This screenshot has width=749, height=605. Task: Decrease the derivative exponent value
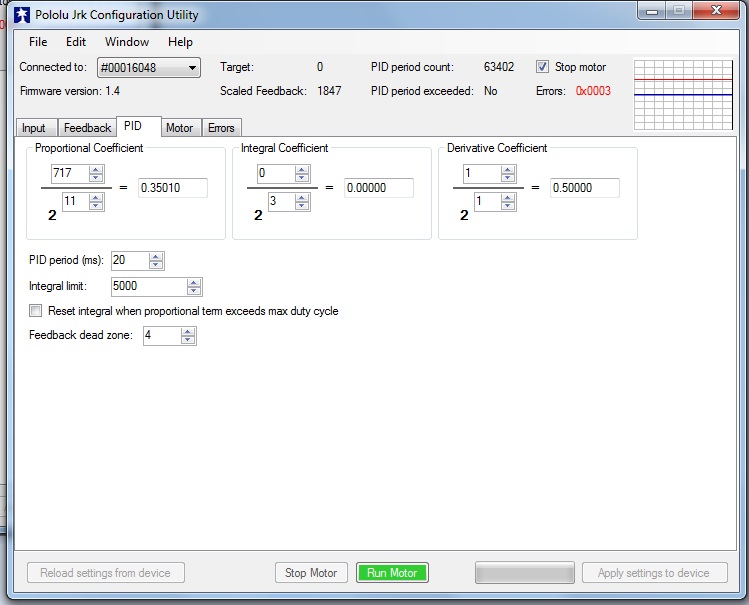508,205
